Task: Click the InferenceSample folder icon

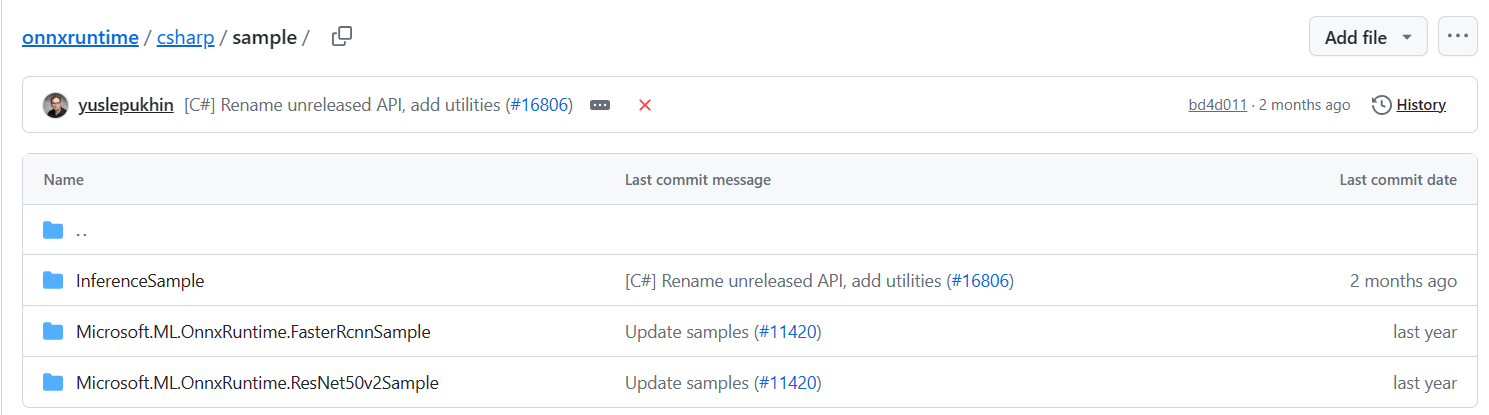Action: [53, 281]
